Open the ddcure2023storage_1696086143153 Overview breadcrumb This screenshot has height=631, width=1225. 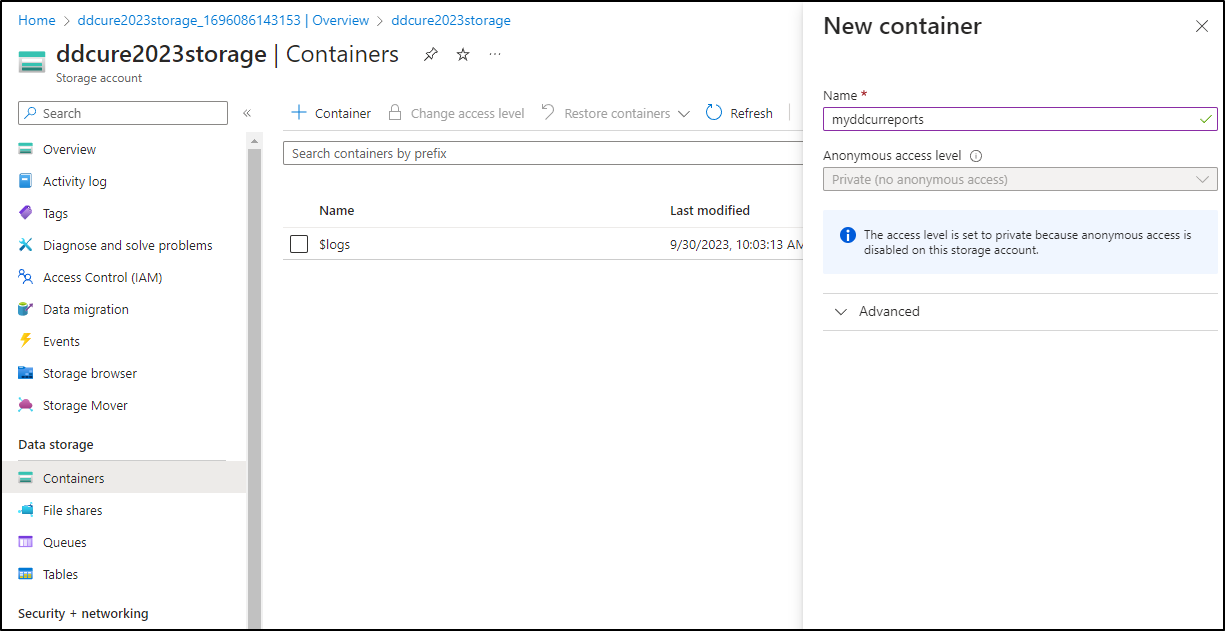223,20
